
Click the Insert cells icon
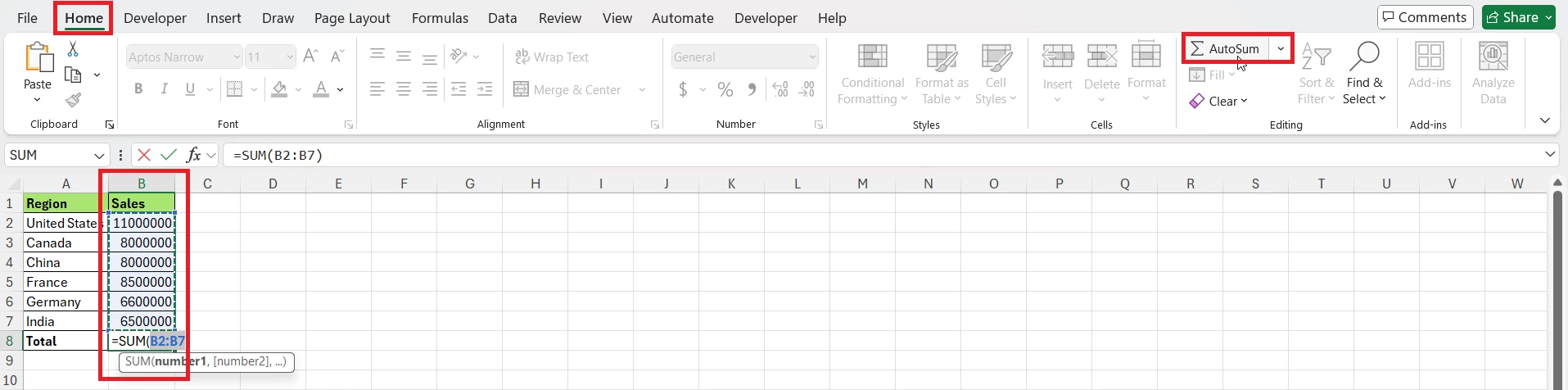click(1058, 56)
